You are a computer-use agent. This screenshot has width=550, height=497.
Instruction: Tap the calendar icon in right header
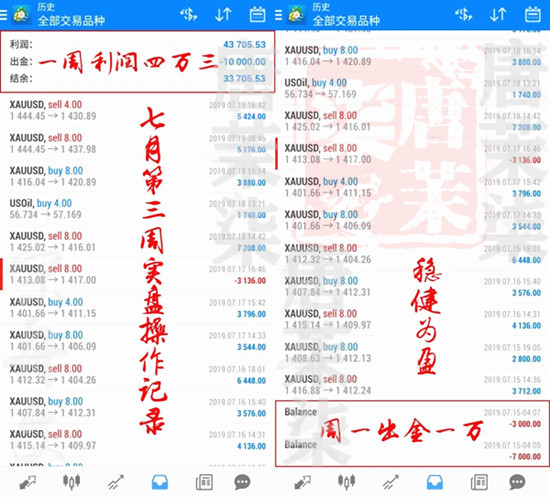click(532, 15)
